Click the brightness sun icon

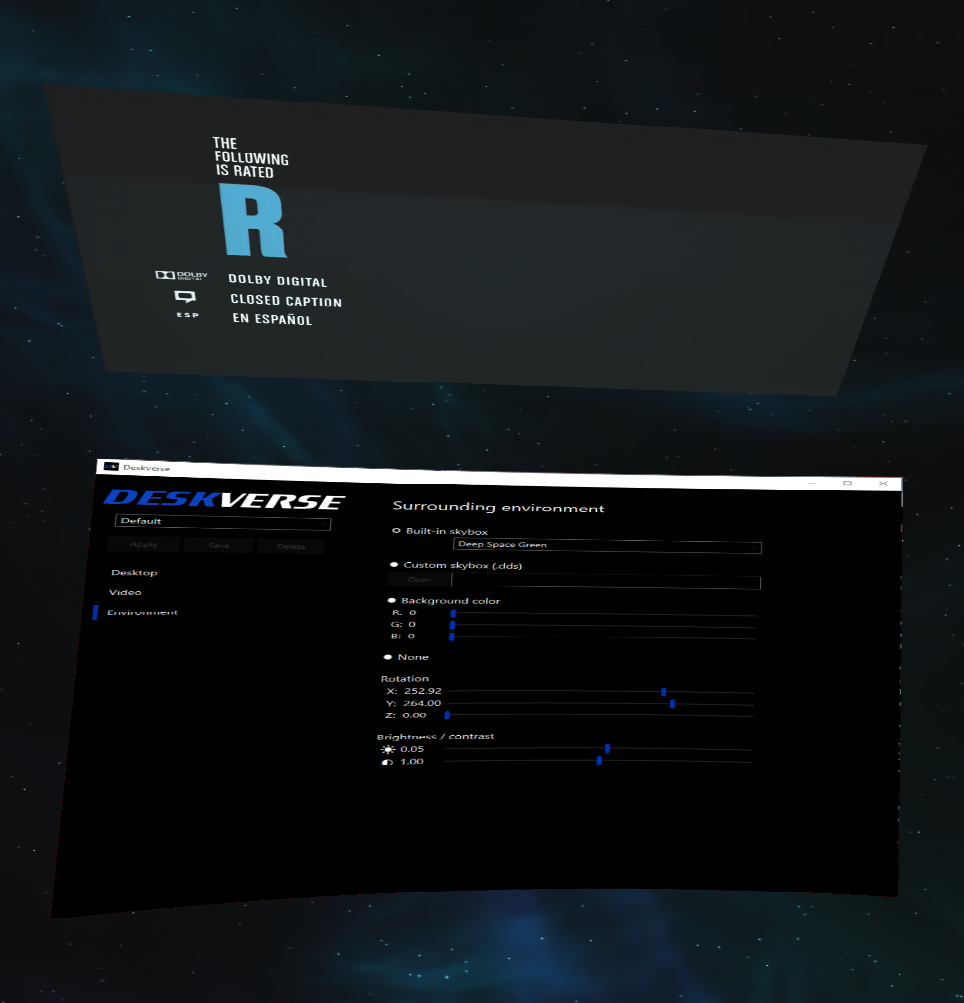[388, 749]
